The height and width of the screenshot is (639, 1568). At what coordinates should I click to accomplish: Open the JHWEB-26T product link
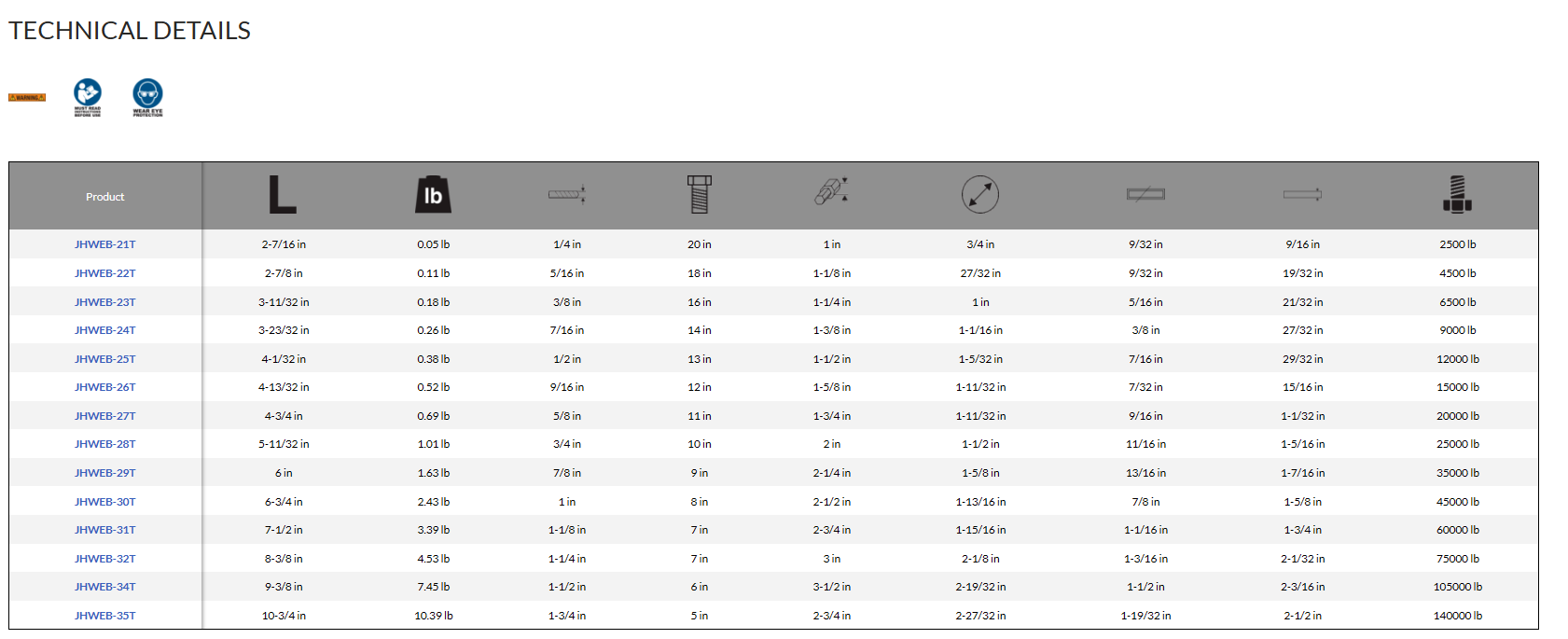(105, 387)
